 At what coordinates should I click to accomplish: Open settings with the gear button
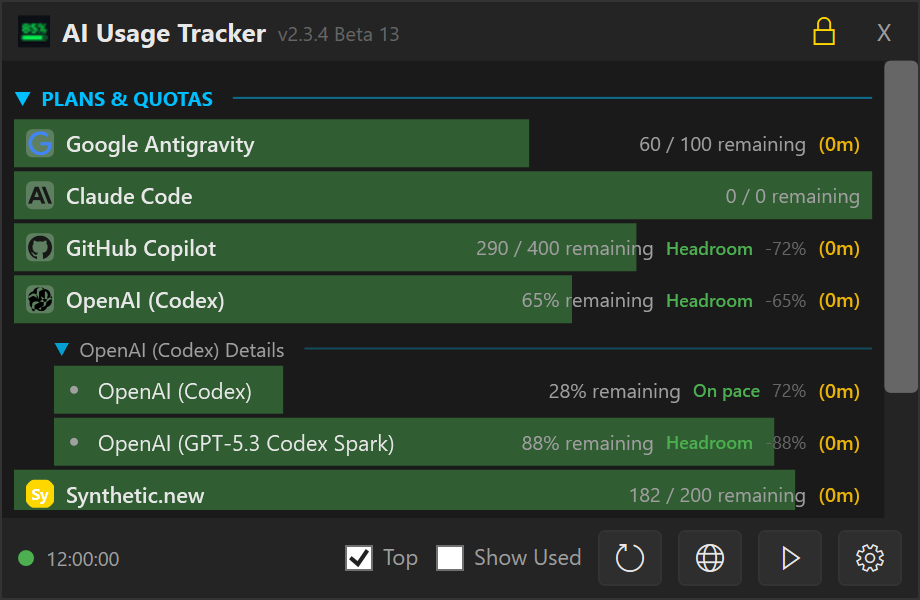870,558
